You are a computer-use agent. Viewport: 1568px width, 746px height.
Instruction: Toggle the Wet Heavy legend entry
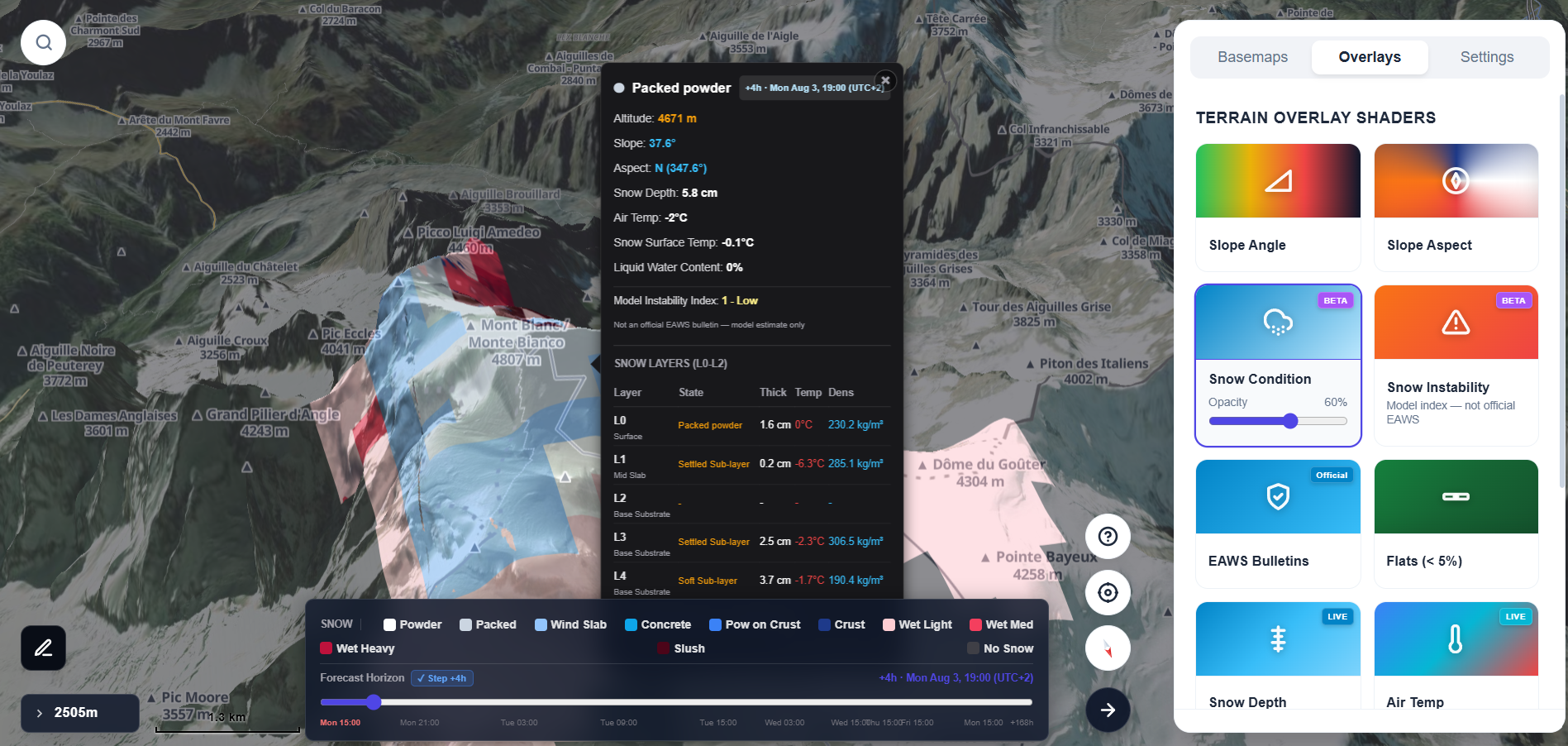tap(357, 648)
